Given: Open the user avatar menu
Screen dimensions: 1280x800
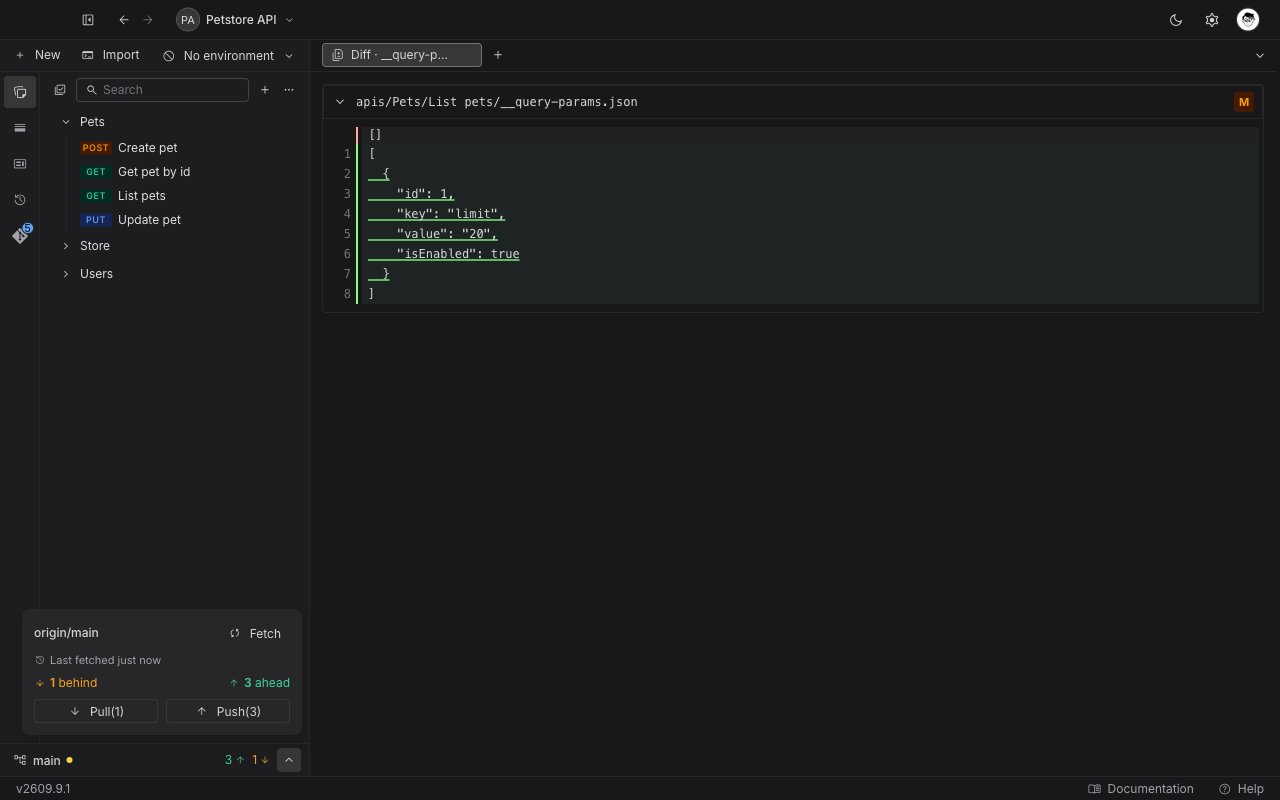Looking at the screenshot, I should (1247, 20).
